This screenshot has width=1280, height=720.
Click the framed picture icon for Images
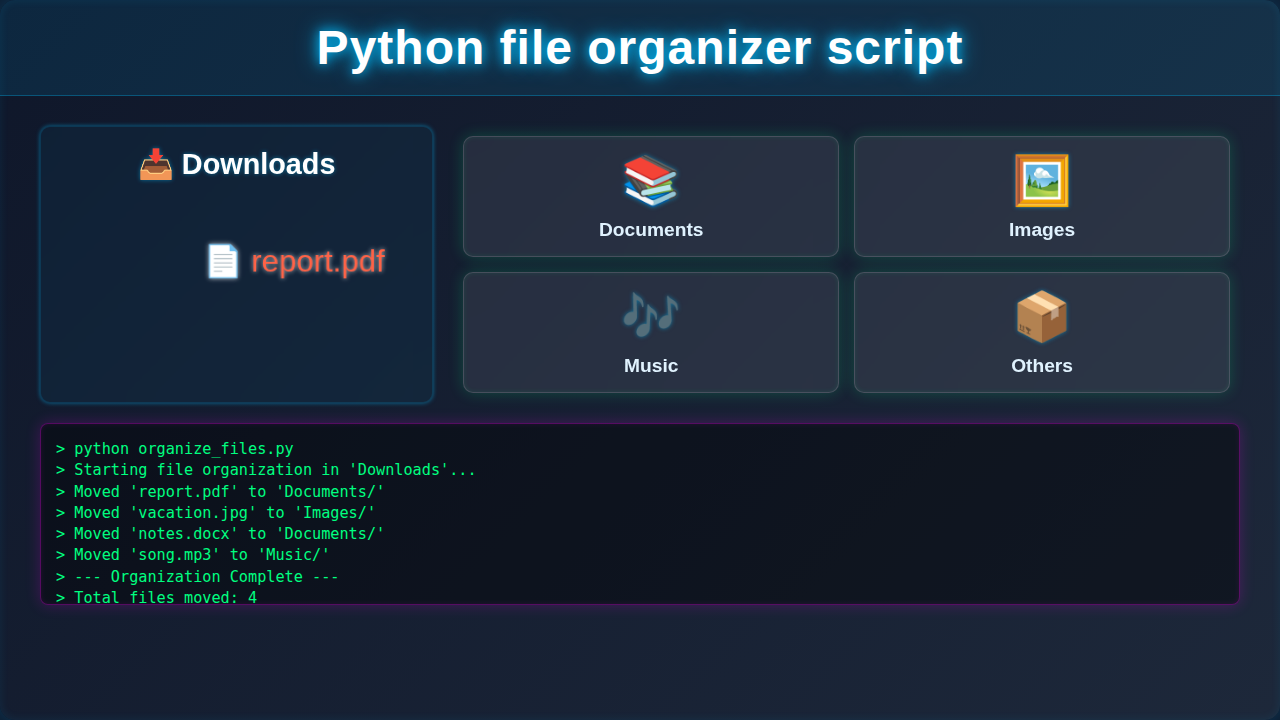pos(1041,180)
